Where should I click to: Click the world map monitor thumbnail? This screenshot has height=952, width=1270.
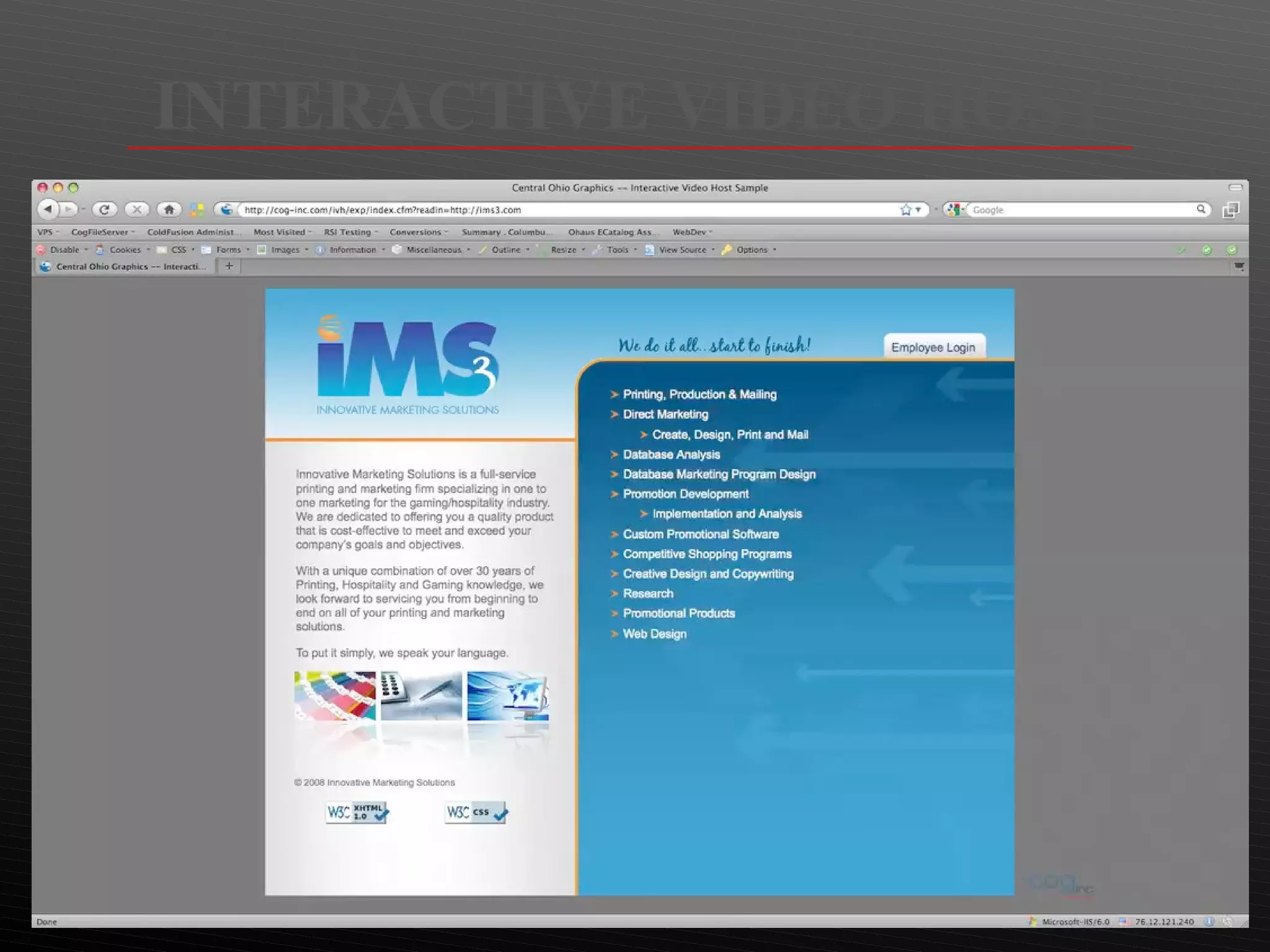pyautogui.click(x=508, y=696)
